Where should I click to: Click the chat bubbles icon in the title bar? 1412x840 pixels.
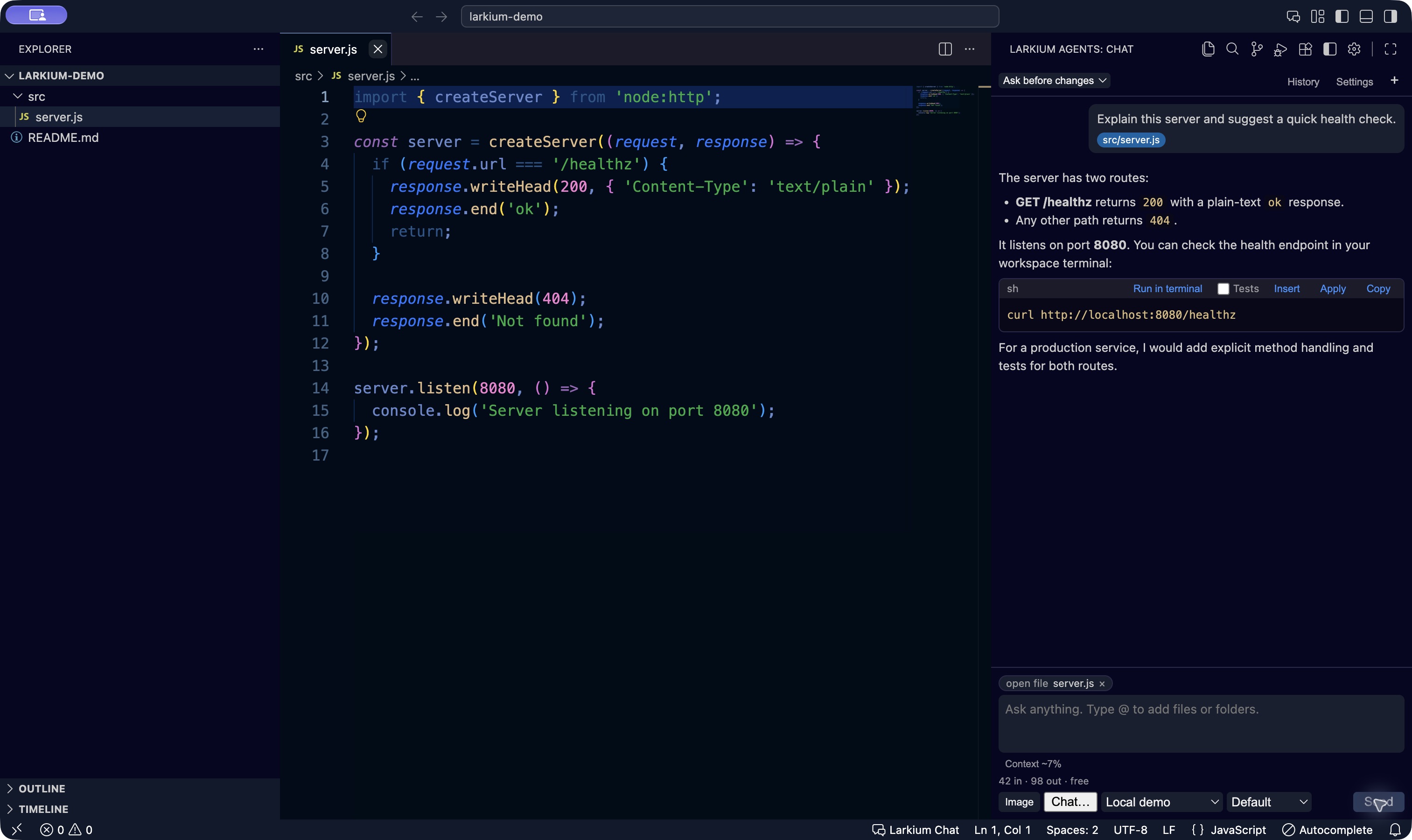[x=1293, y=16]
